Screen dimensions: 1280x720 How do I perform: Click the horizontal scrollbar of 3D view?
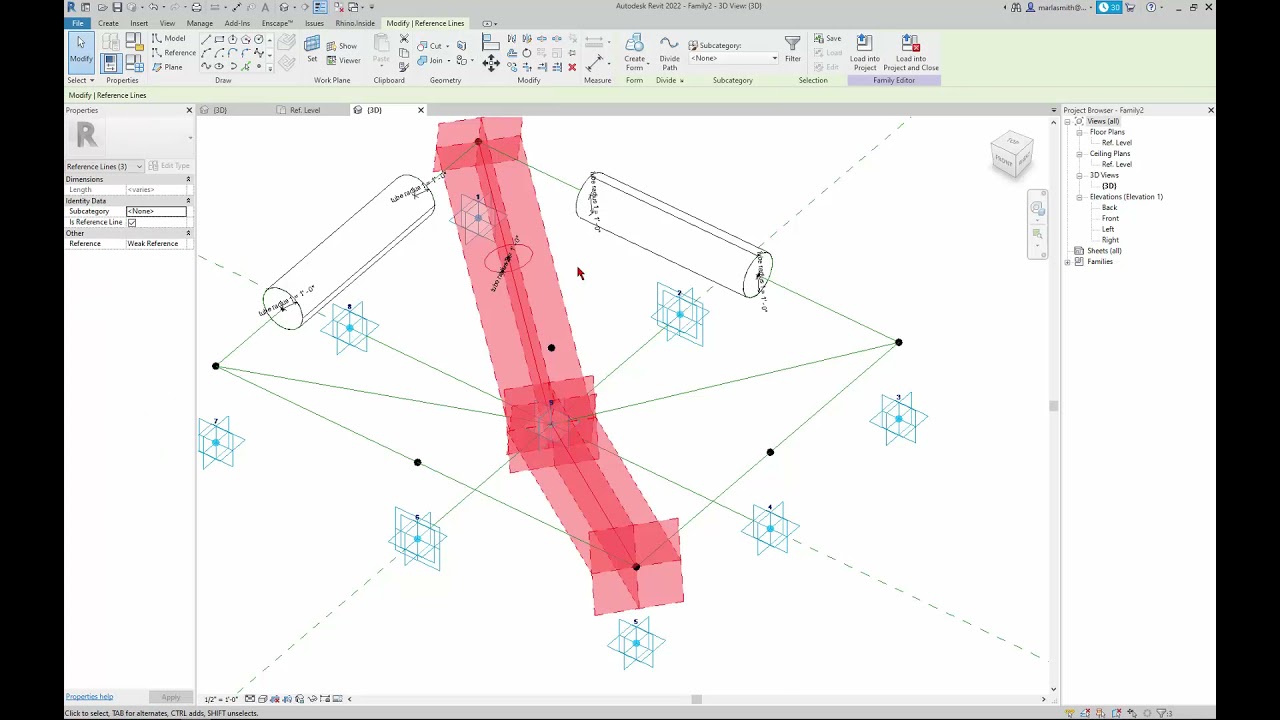pos(697,699)
